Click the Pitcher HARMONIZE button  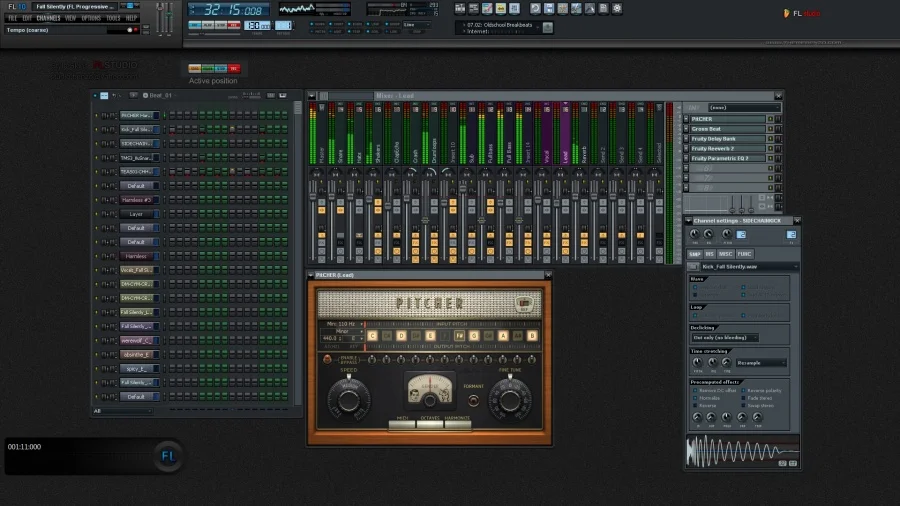tap(457, 425)
